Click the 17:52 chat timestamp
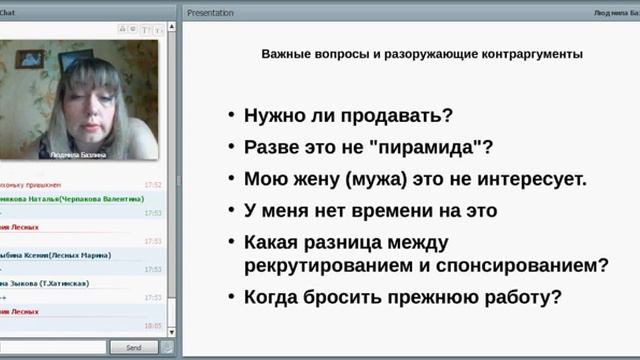The image size is (640, 360). pyautogui.click(x=153, y=185)
